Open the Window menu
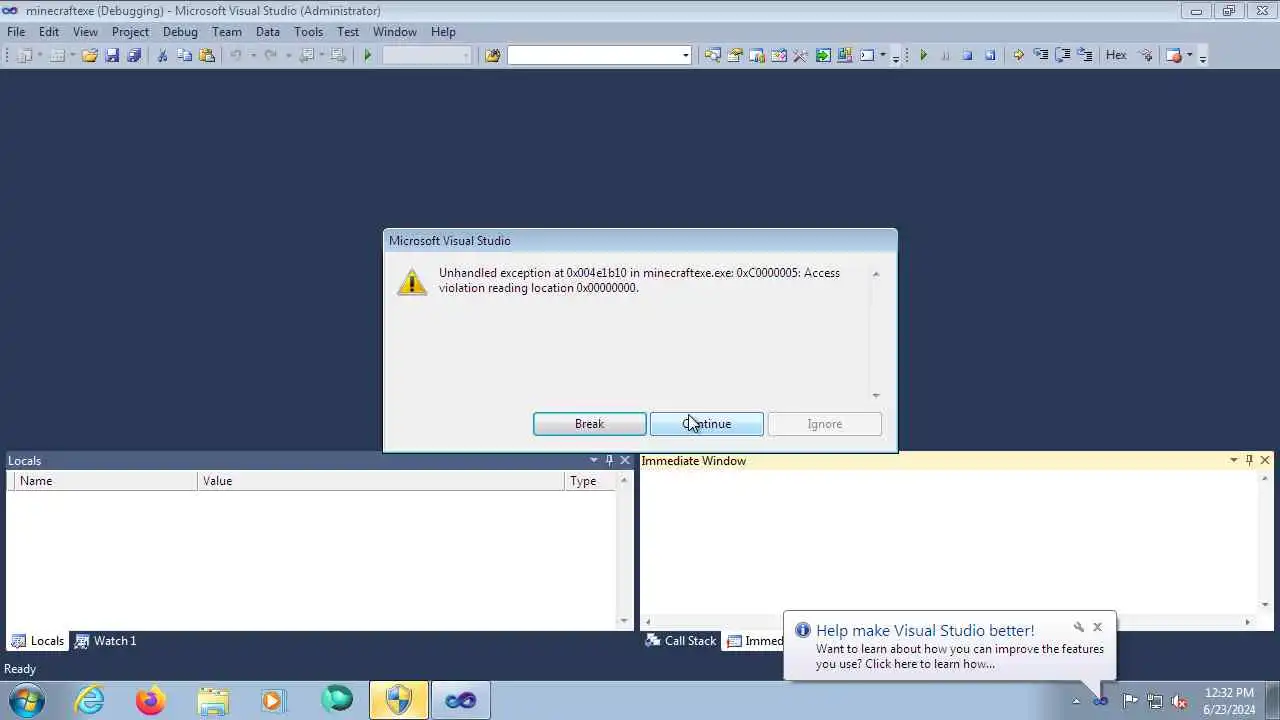 click(395, 32)
